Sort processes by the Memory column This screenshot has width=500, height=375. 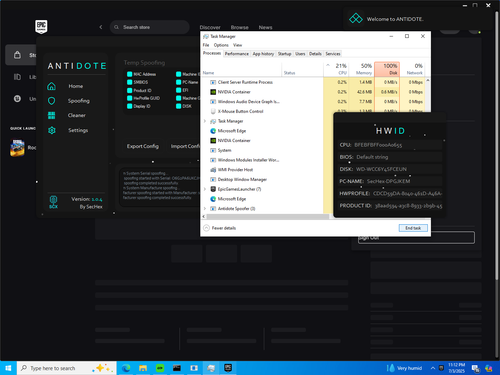pos(361,69)
